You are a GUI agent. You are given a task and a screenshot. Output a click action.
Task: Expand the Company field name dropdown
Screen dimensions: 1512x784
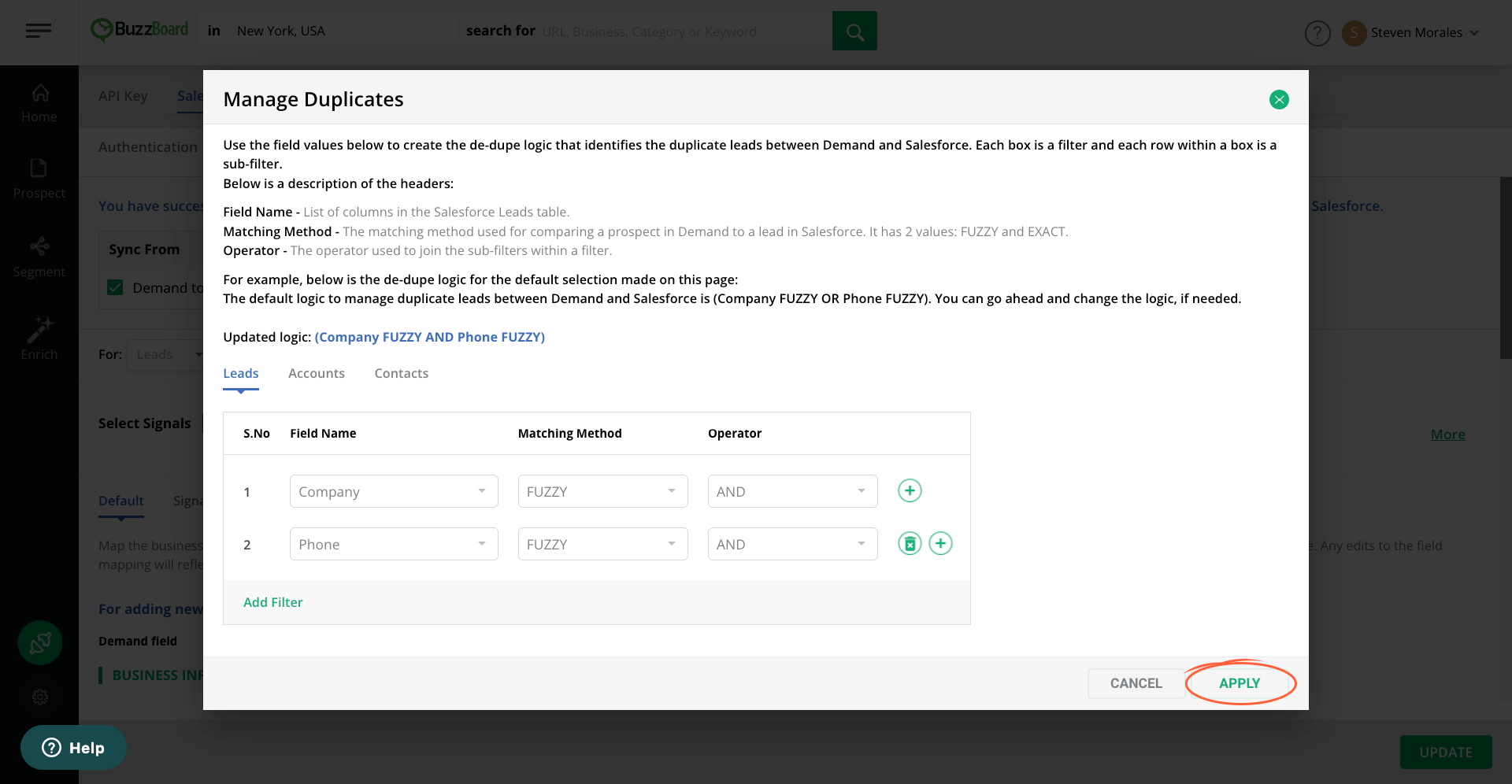(394, 491)
